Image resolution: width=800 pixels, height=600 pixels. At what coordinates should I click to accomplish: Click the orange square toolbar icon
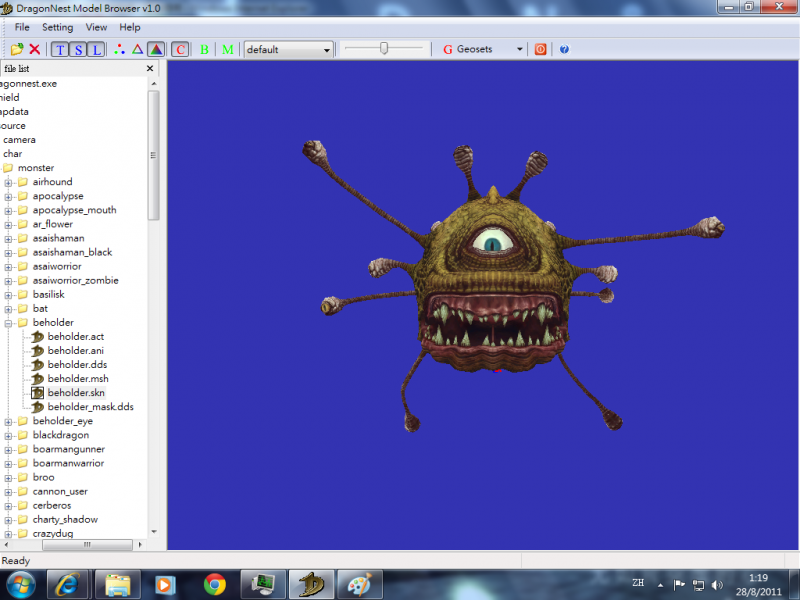point(540,49)
